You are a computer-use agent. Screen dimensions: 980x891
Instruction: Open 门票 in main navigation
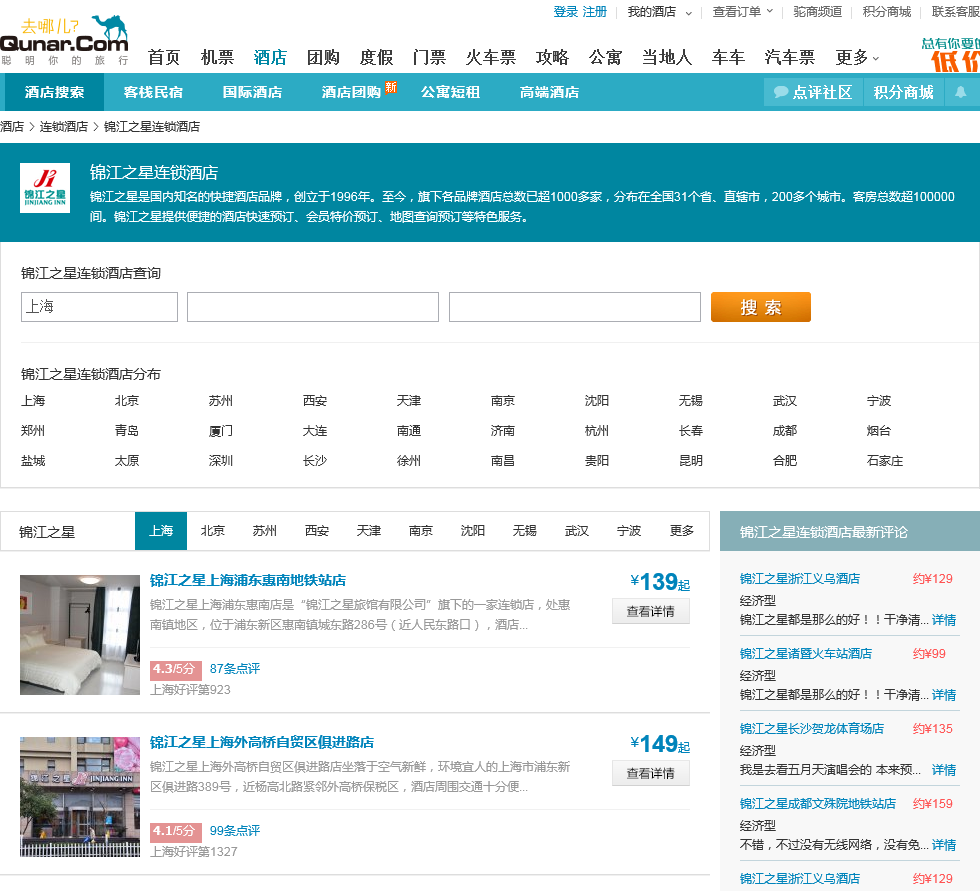[429, 57]
